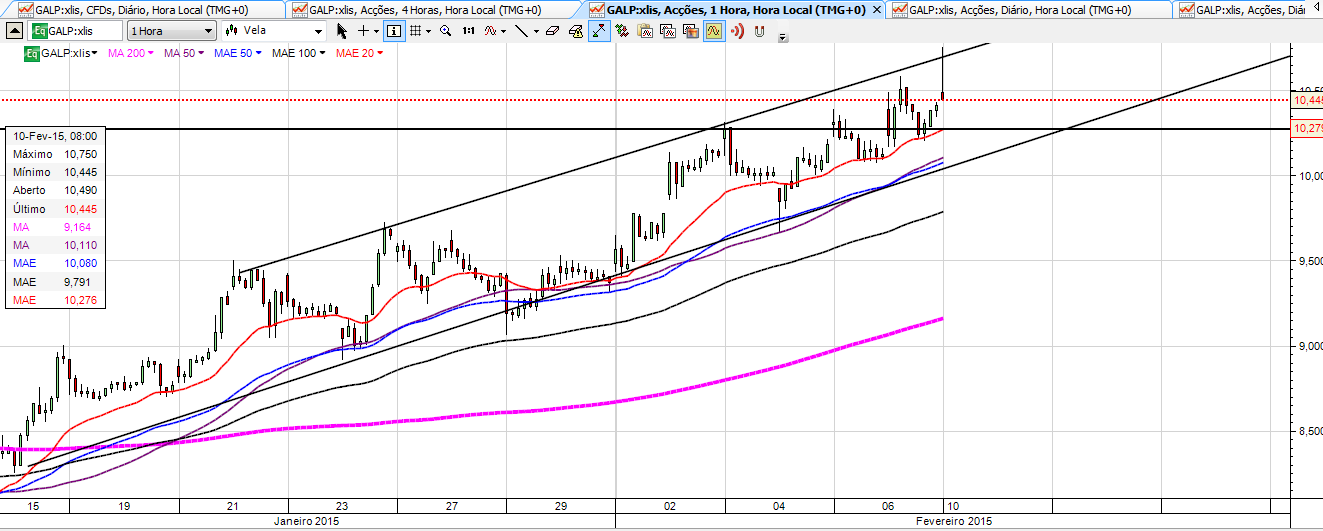The height and width of the screenshot is (531, 1323).
Task: Open the indicators dropdown arrow
Action: pos(503,31)
